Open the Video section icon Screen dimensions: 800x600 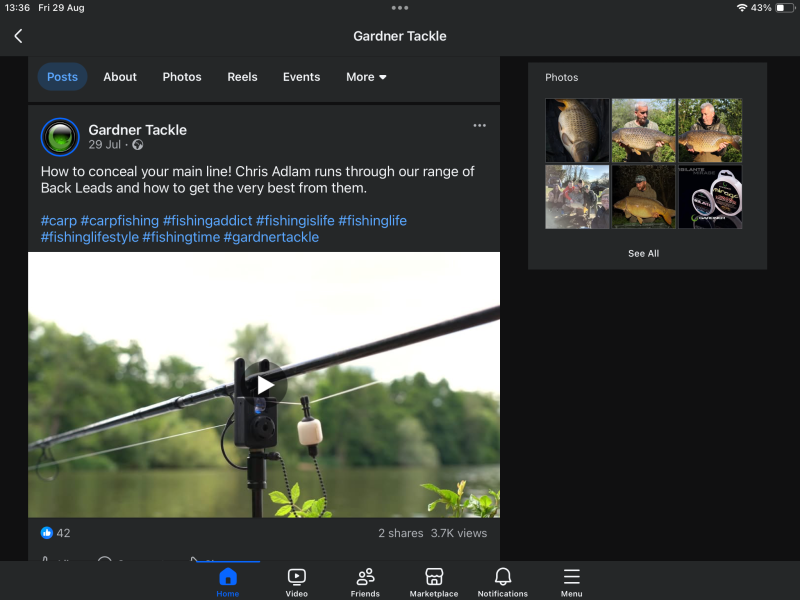297,581
